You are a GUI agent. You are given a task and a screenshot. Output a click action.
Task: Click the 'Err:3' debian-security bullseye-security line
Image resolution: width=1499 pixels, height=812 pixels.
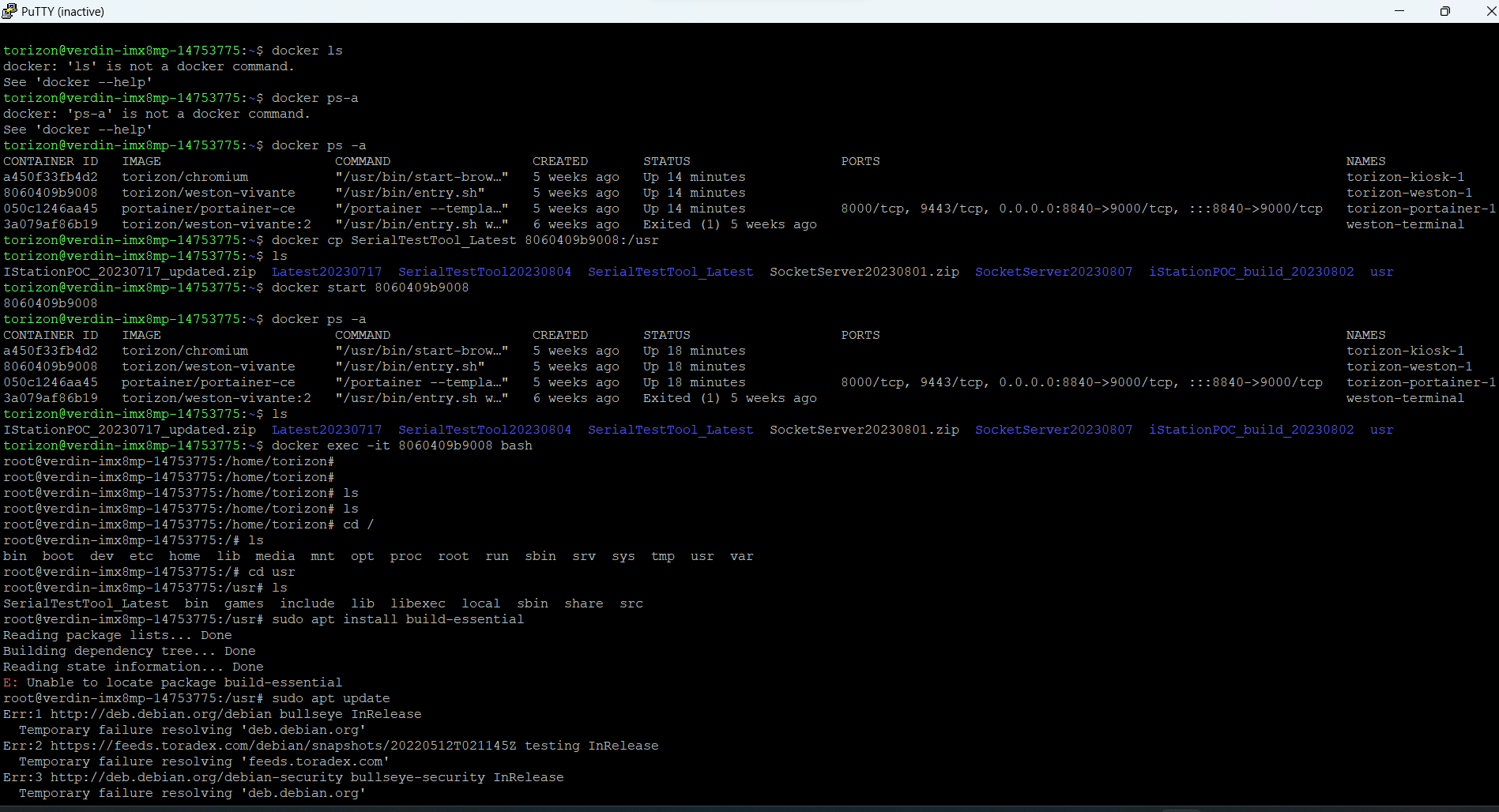[x=284, y=777]
